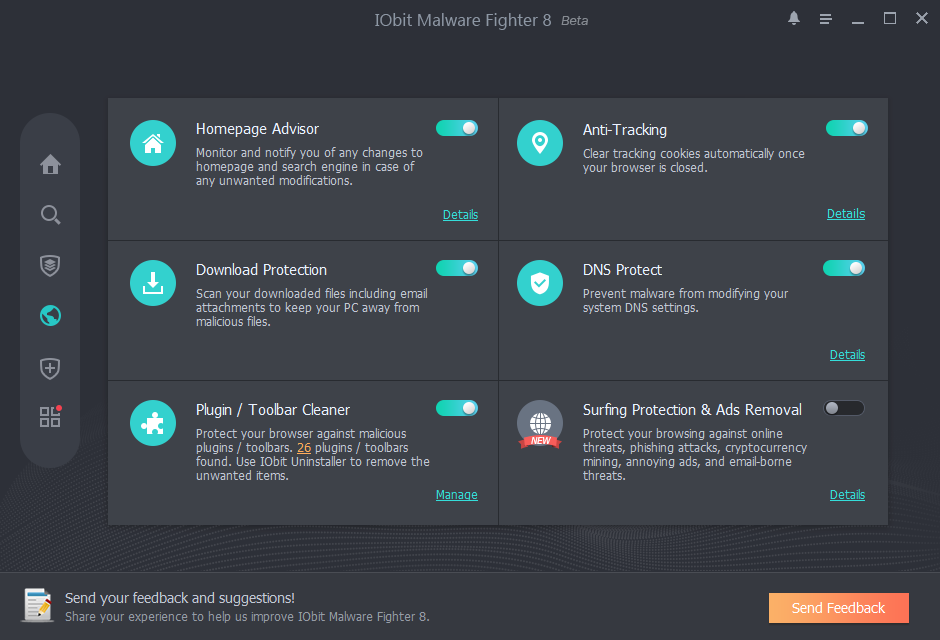This screenshot has width=940, height=640.
Task: Click the Plugin / Toolbar Cleaner puzzle icon
Action: click(x=153, y=424)
